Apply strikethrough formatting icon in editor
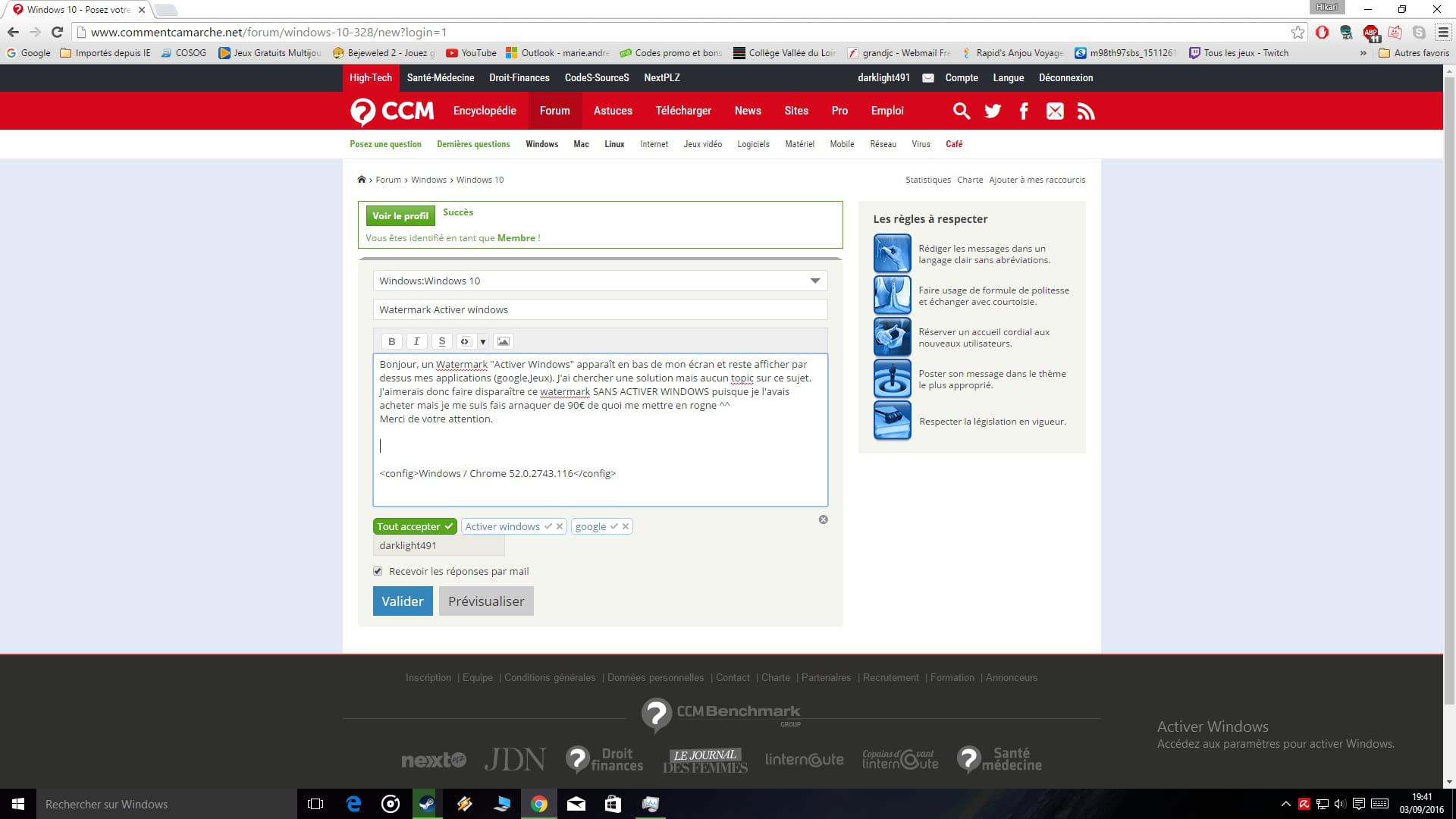Image resolution: width=1456 pixels, height=819 pixels. click(x=442, y=341)
